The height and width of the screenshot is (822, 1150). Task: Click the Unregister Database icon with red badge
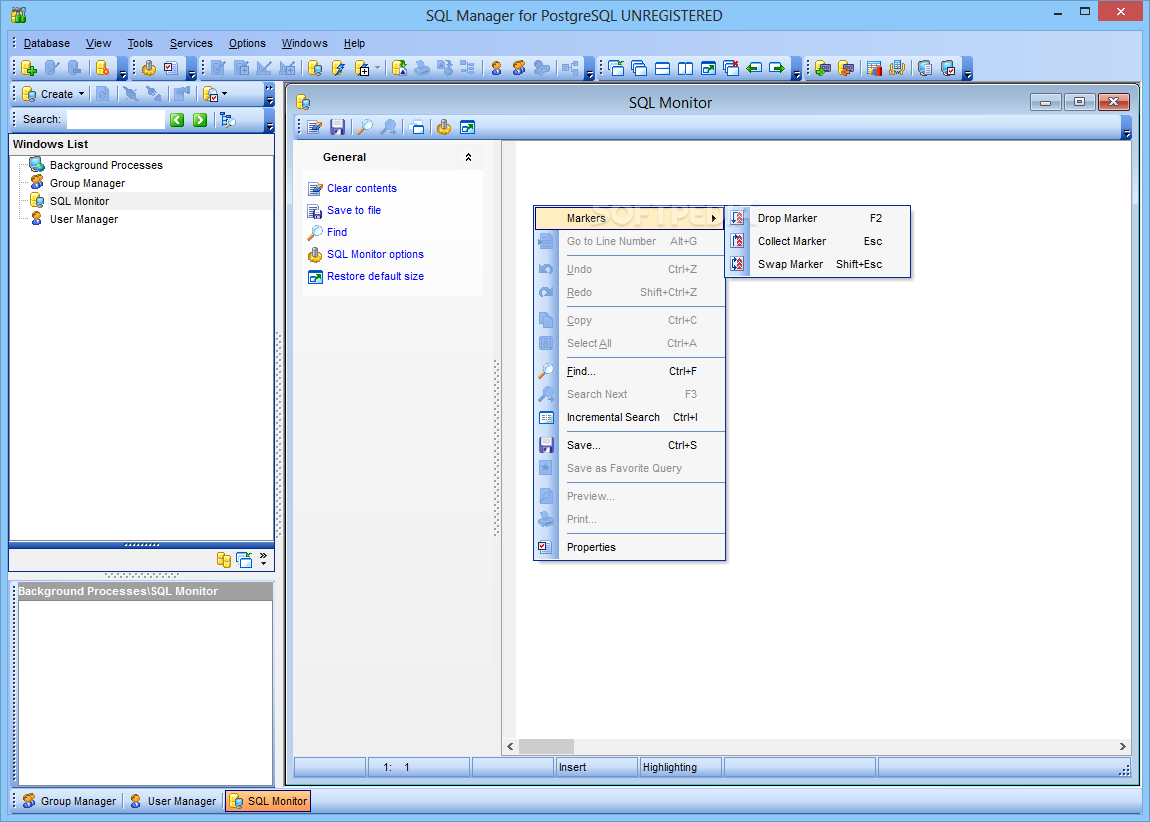[x=103, y=68]
